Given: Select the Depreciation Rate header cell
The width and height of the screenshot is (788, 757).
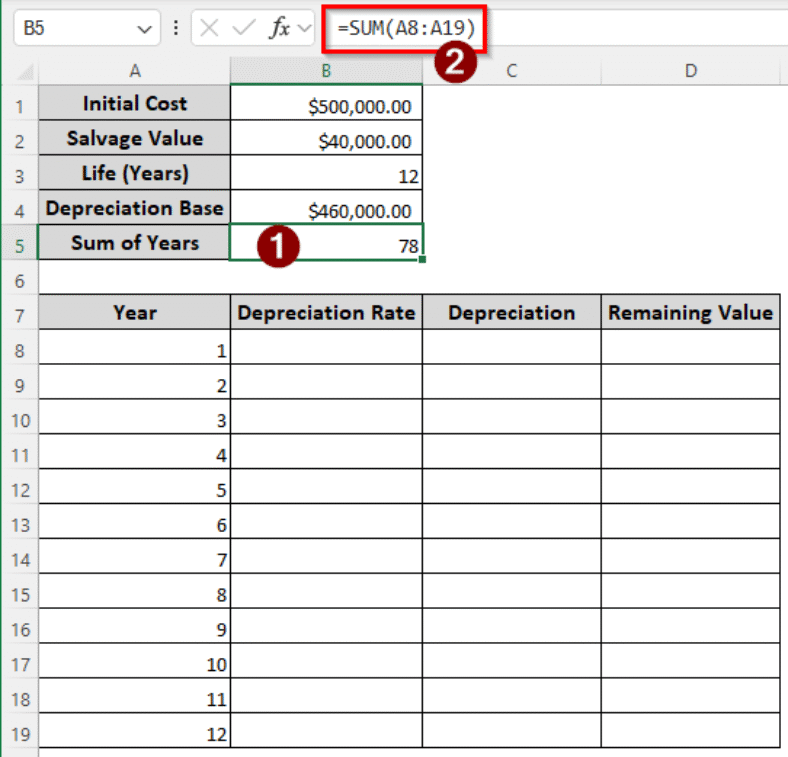Looking at the screenshot, I should (x=326, y=312).
